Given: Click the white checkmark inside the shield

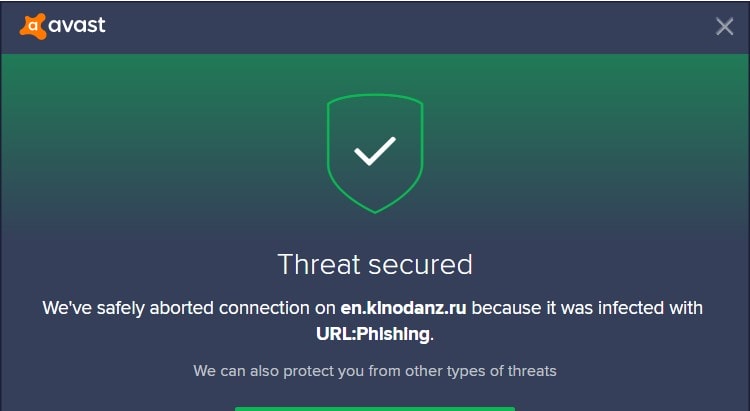Looking at the screenshot, I should pos(375,151).
